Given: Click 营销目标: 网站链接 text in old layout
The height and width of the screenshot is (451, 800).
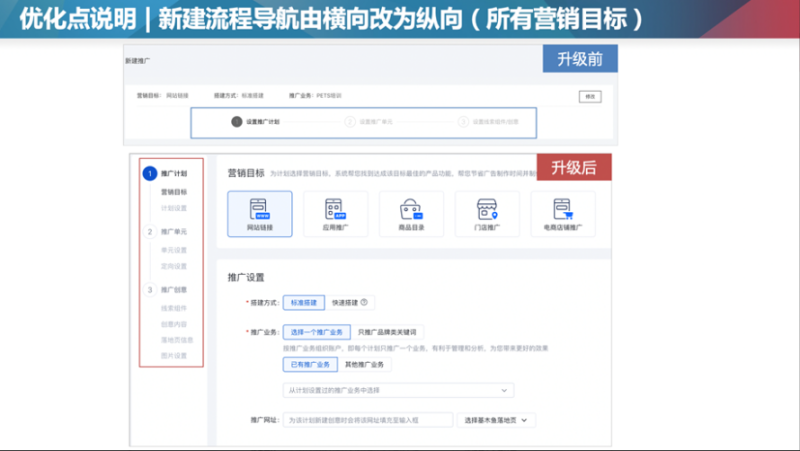Looking at the screenshot, I should point(162,95).
